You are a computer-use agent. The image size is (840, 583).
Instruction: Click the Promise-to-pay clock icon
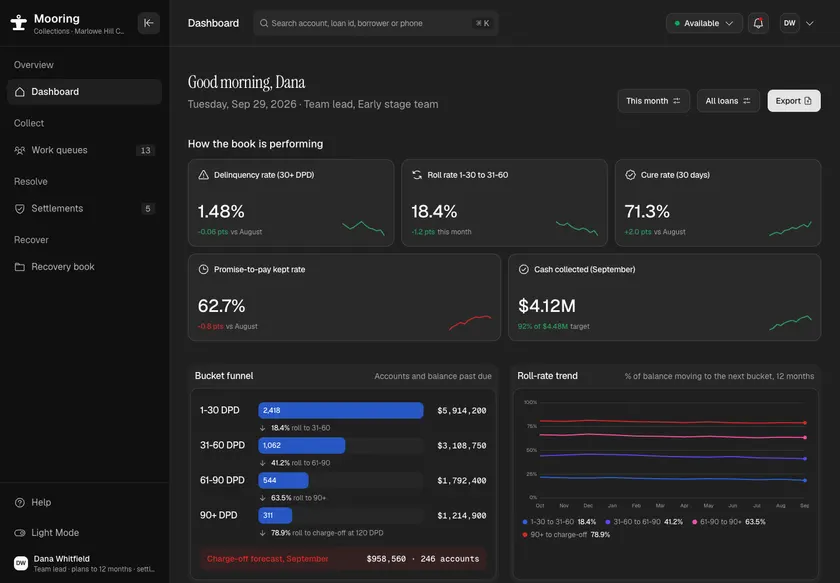click(204, 270)
